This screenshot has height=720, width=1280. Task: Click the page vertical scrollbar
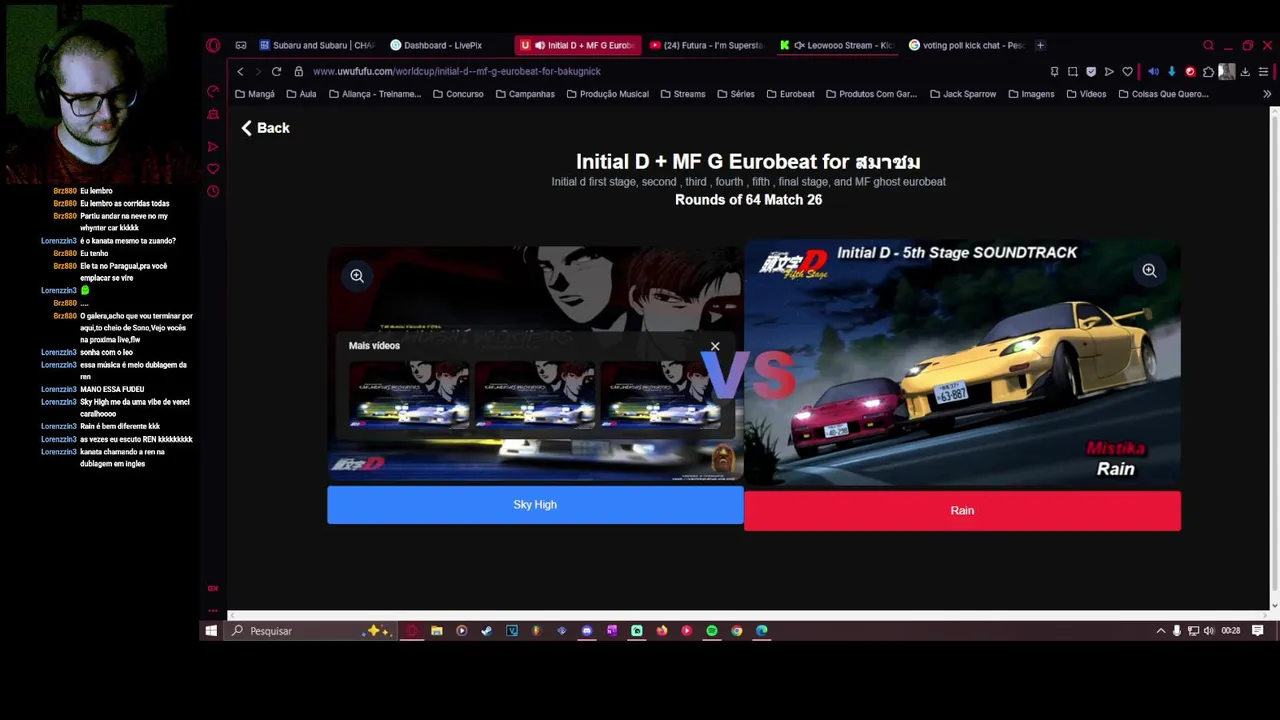click(x=1274, y=358)
